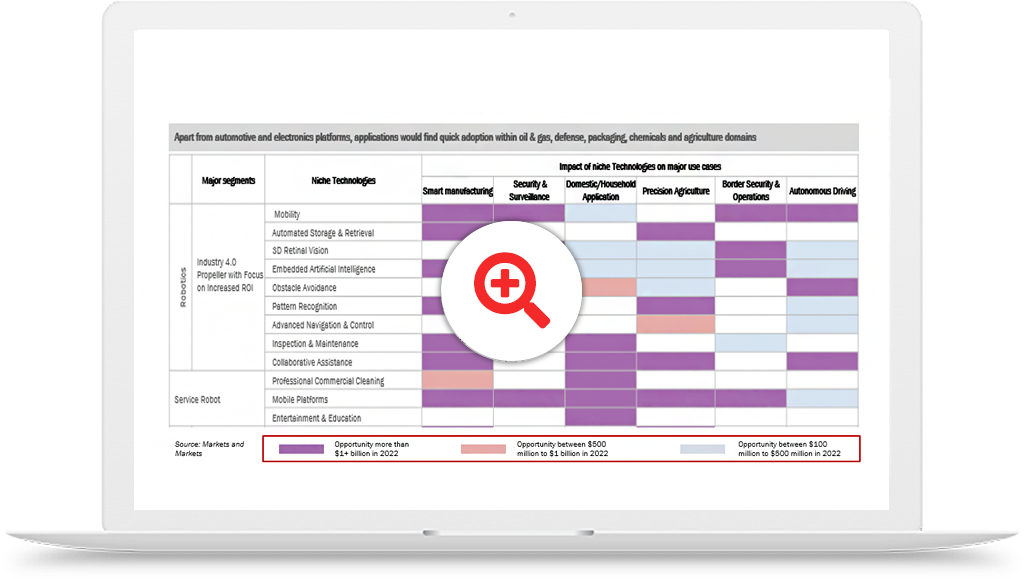Select the Entertainment & Education row label
This screenshot has height=579, width=1024.
point(316,418)
